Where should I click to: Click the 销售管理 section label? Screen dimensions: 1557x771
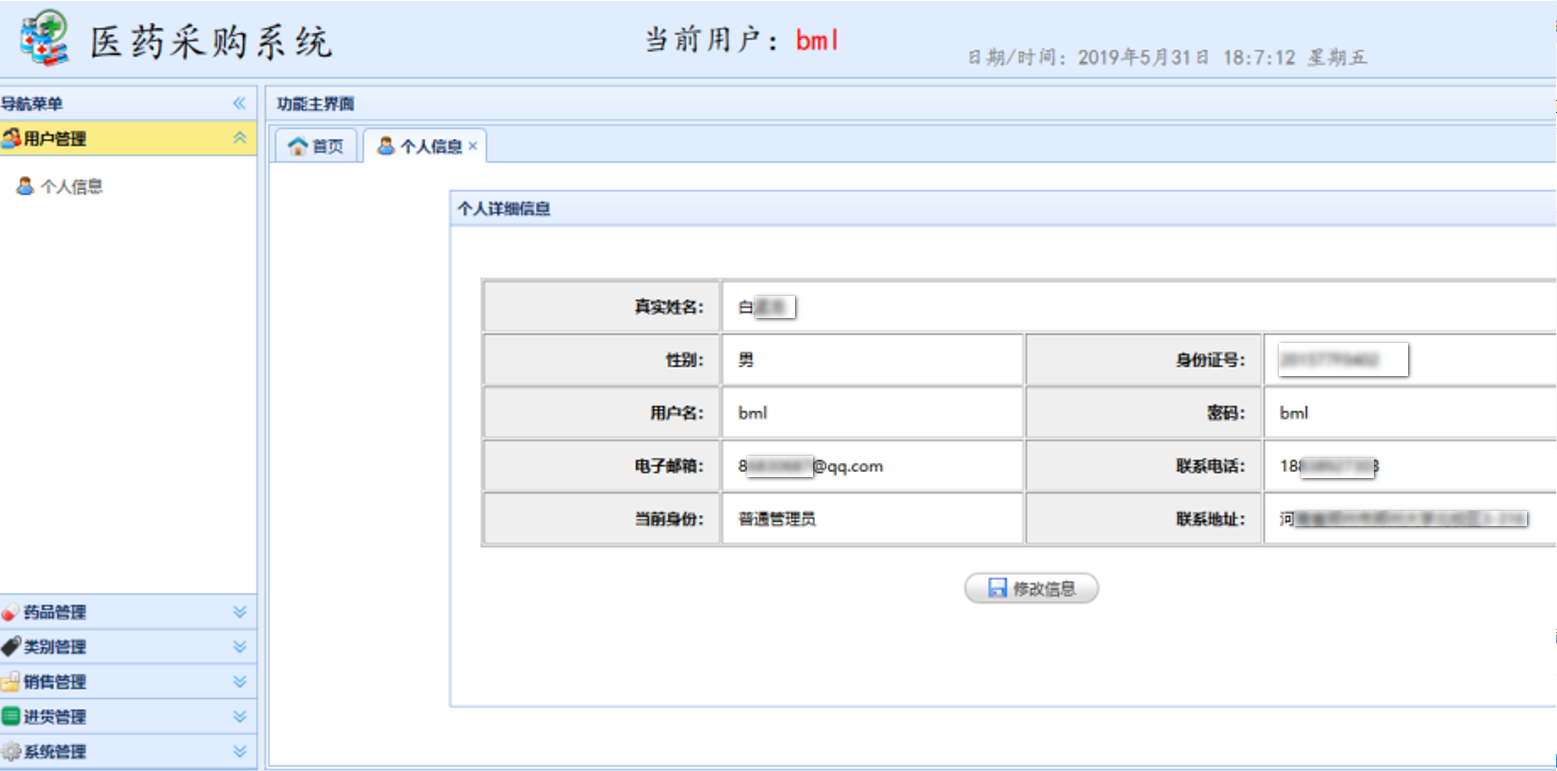55,682
